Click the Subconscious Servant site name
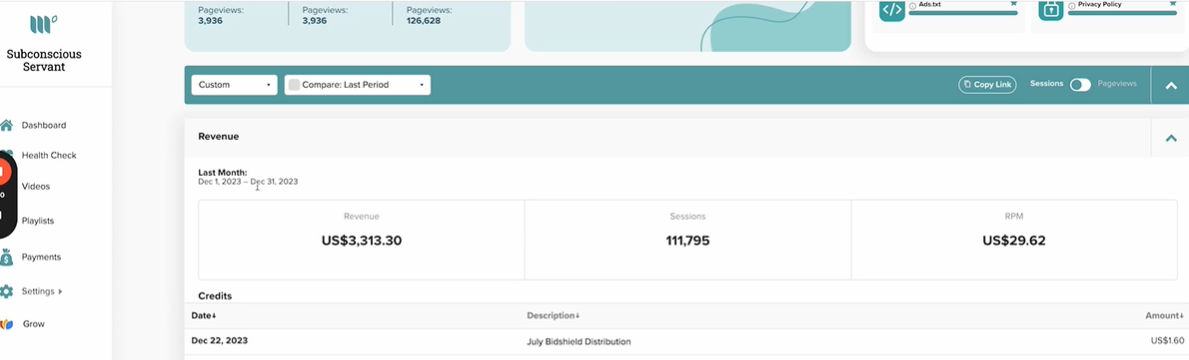 (43, 61)
